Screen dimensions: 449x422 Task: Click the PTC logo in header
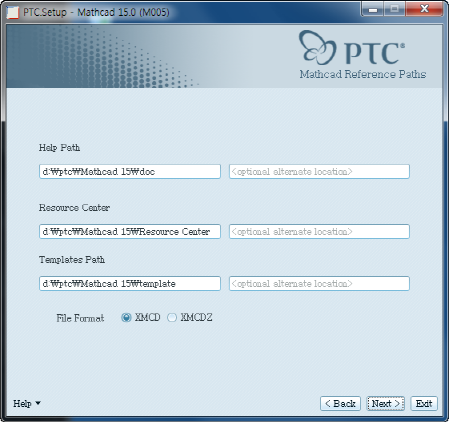coord(352,48)
